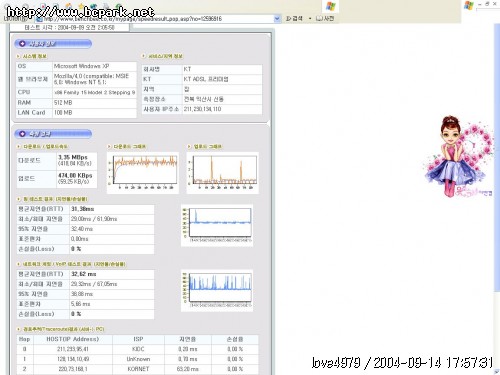The height and width of the screenshot is (375, 500).
Task: Click the '220.73.168.1' traceroute address
Action: [x=73, y=369]
